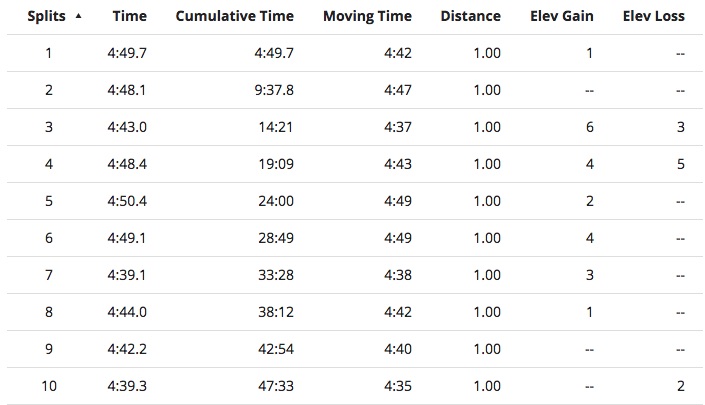Click the 4:39.1 time for split 7
The width and height of the screenshot is (705, 405).
(x=127, y=275)
